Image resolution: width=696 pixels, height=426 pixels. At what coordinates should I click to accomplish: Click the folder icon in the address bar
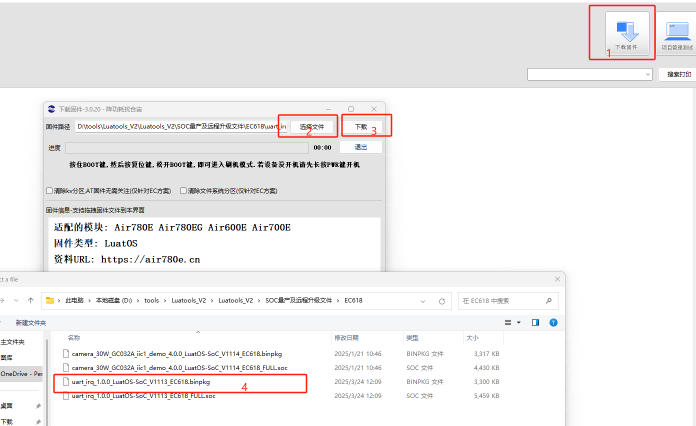point(50,300)
